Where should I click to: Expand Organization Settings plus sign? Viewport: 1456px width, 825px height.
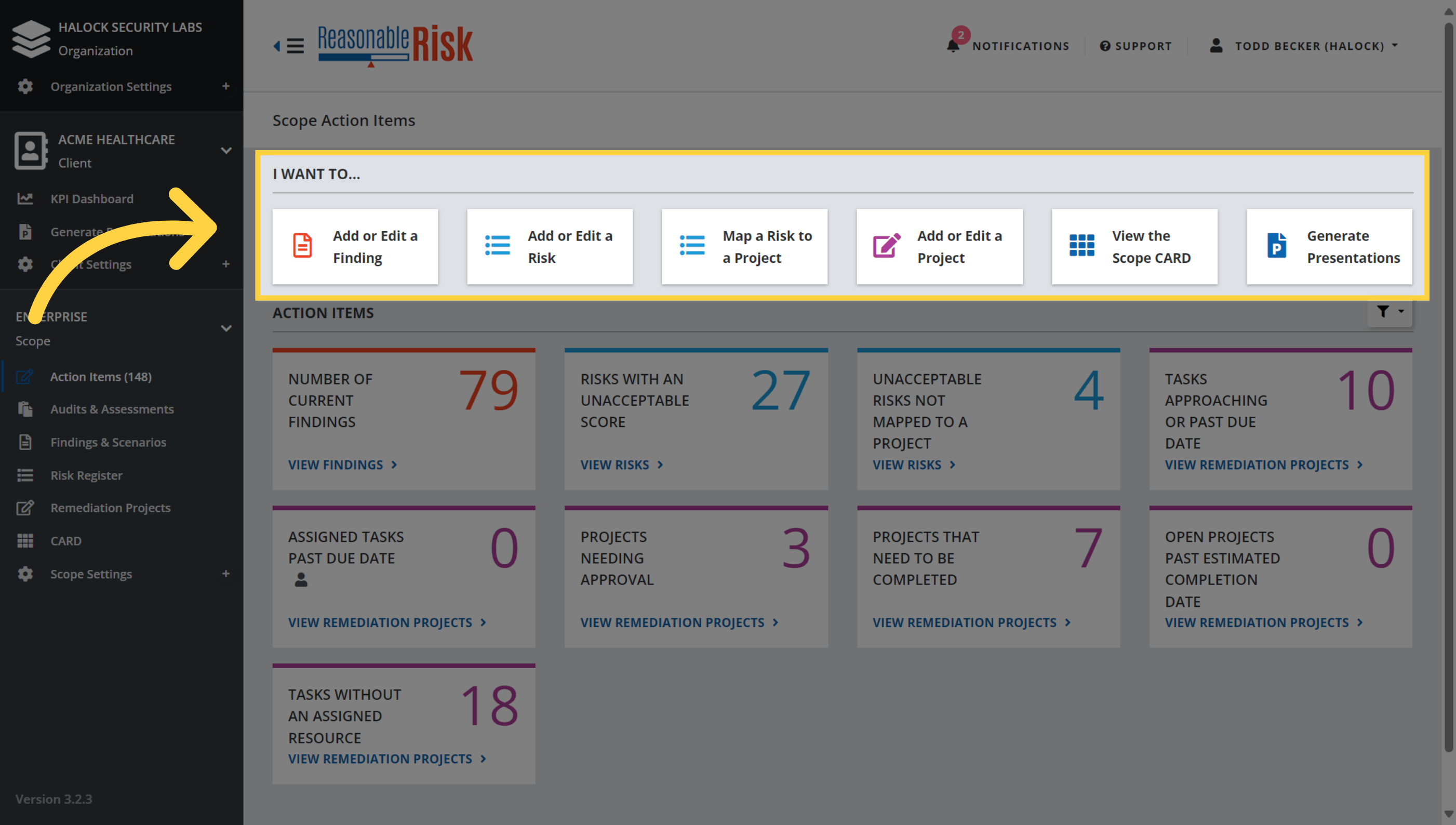[225, 86]
